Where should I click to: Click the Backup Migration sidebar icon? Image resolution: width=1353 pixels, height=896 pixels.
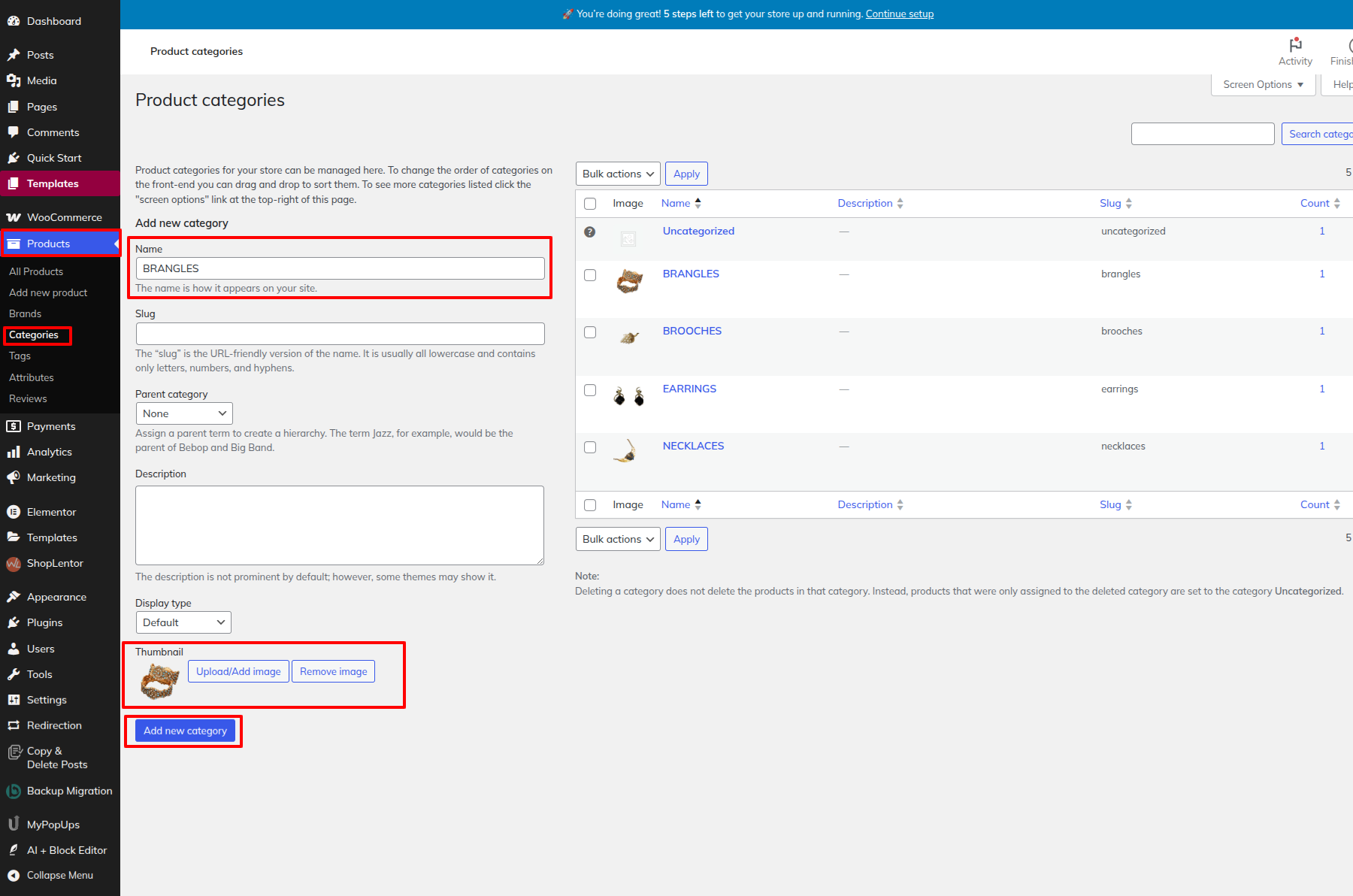[x=14, y=791]
